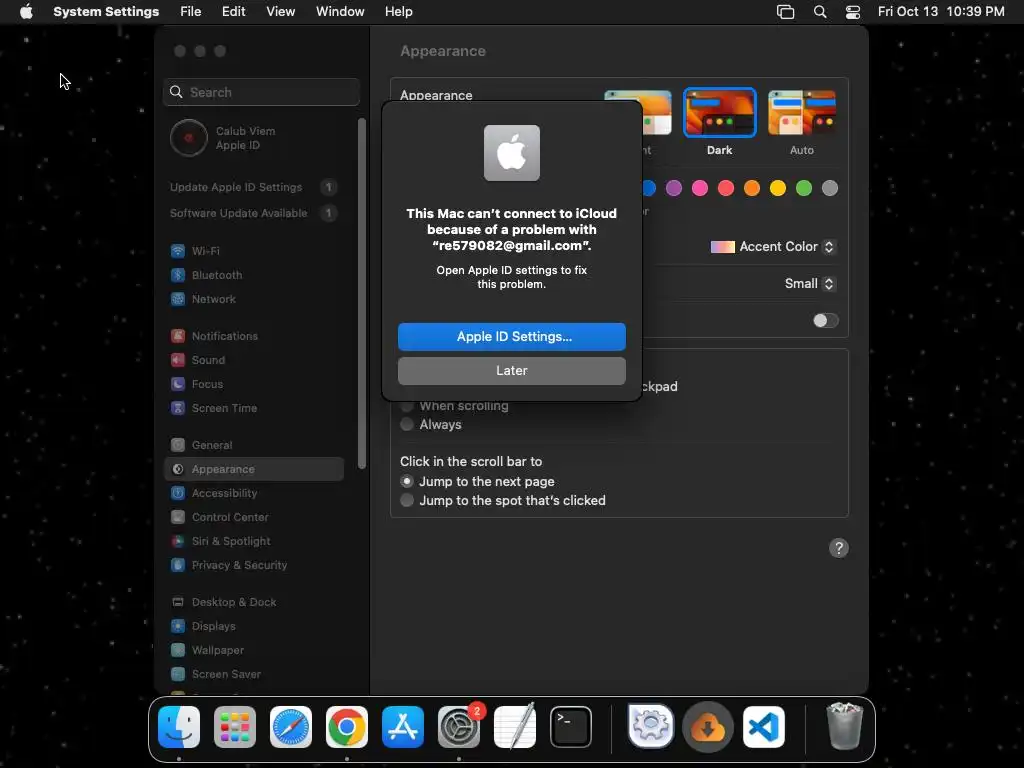Open Accent Color highlight dropdown
Image resolution: width=1024 pixels, height=768 pixels.
pyautogui.click(x=773, y=247)
